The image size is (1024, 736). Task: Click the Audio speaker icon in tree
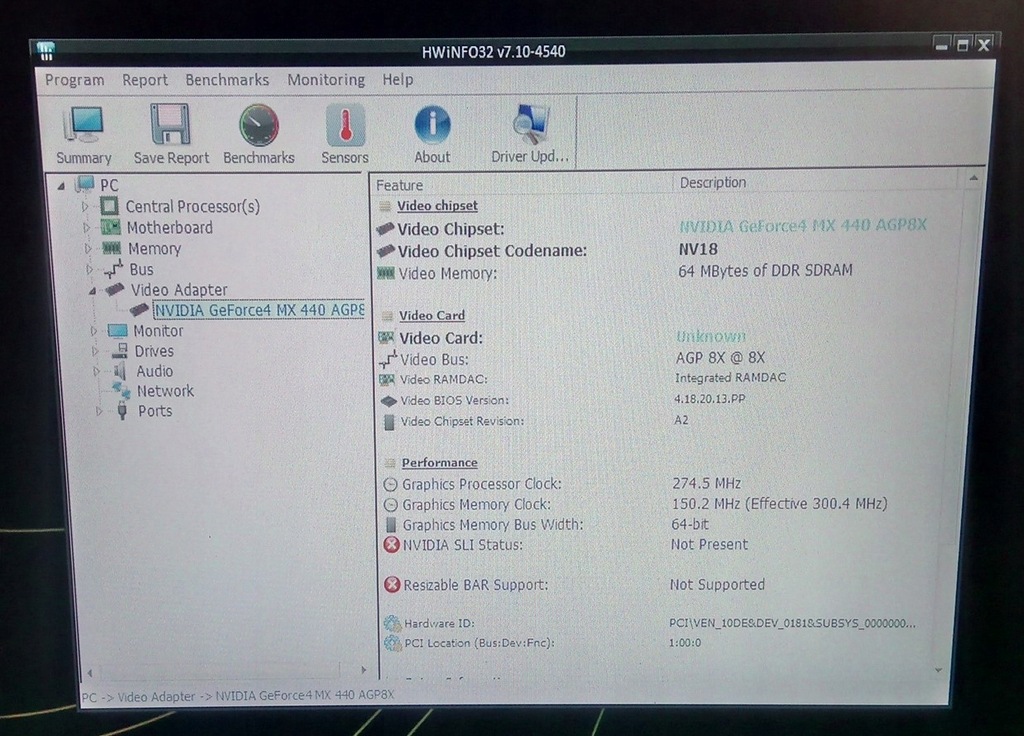120,371
